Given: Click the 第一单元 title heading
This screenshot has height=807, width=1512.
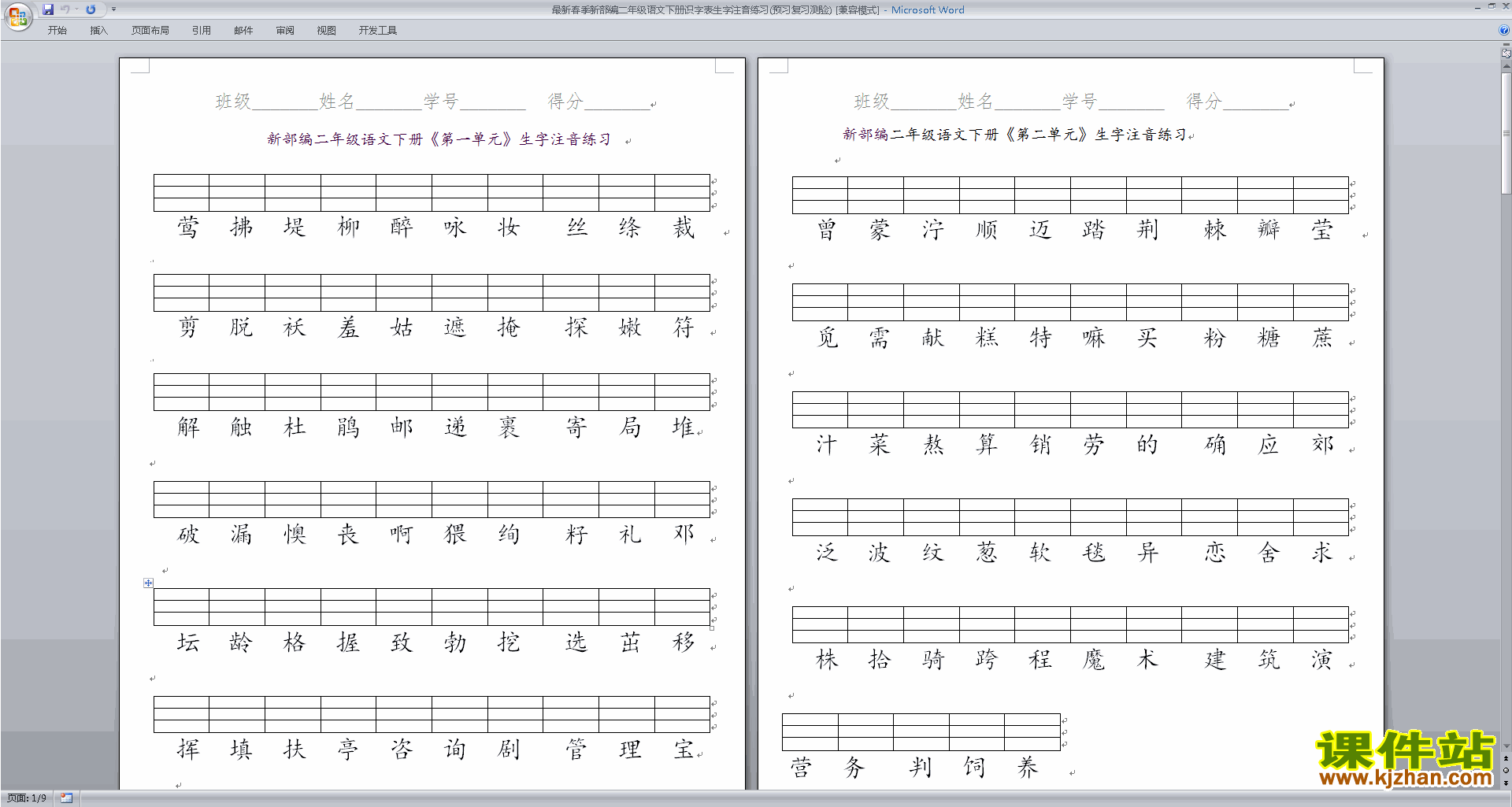Looking at the screenshot, I should 439,139.
